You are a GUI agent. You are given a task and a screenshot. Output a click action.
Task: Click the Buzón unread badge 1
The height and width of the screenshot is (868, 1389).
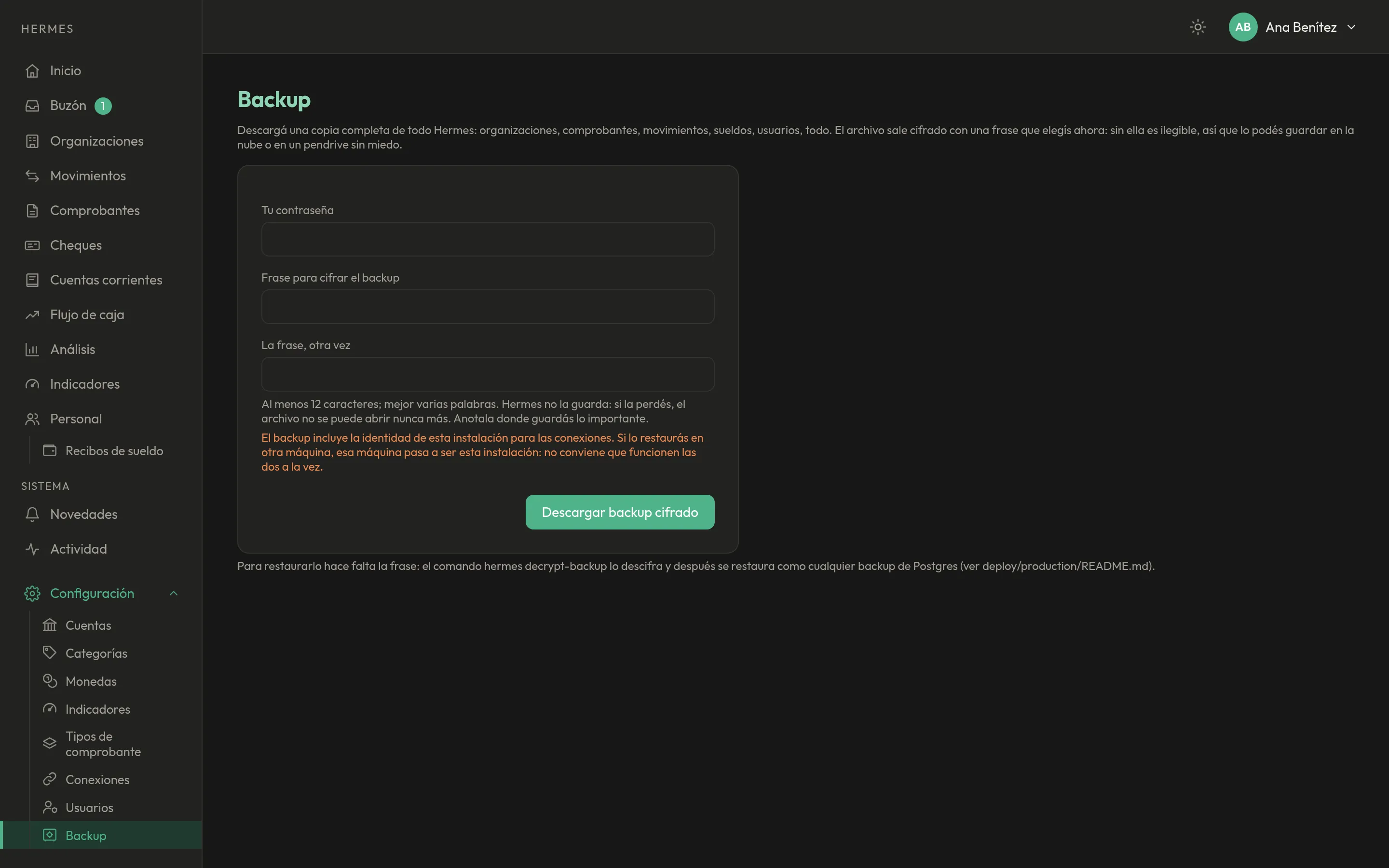tap(103, 106)
